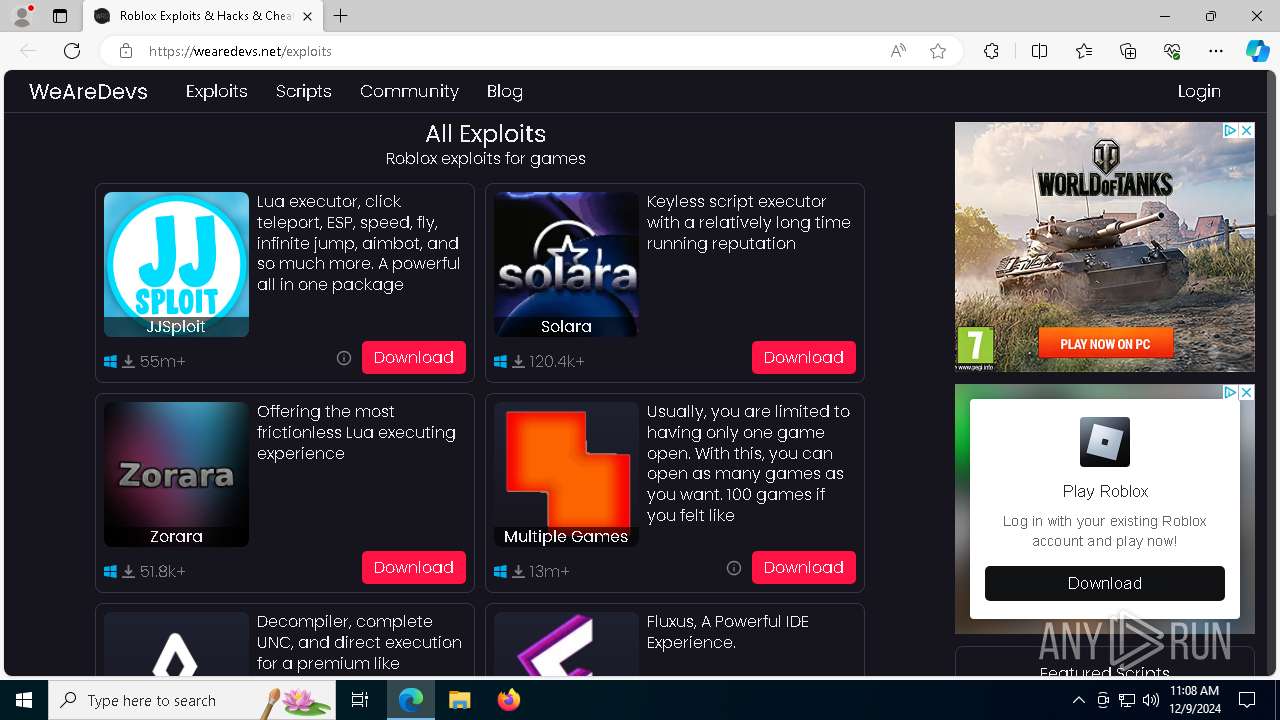Open the browser profile avatar
Viewport: 1280px width, 720px height.
[22, 16]
